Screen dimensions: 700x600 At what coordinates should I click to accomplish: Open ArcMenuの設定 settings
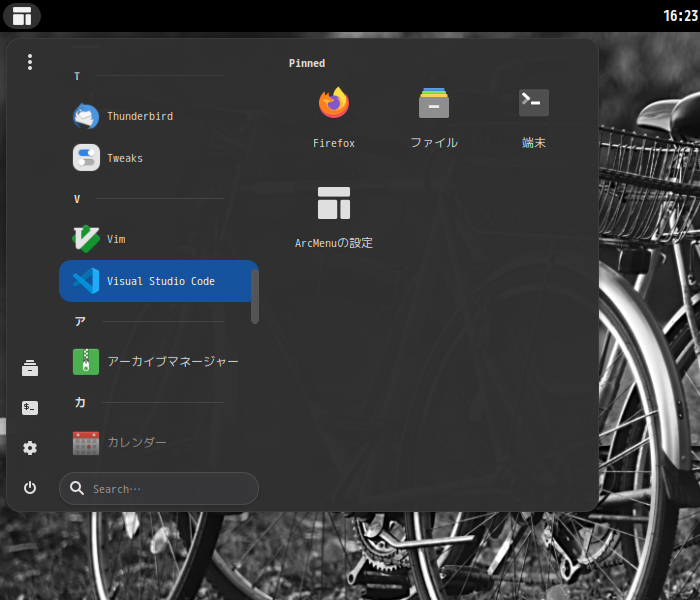333,217
